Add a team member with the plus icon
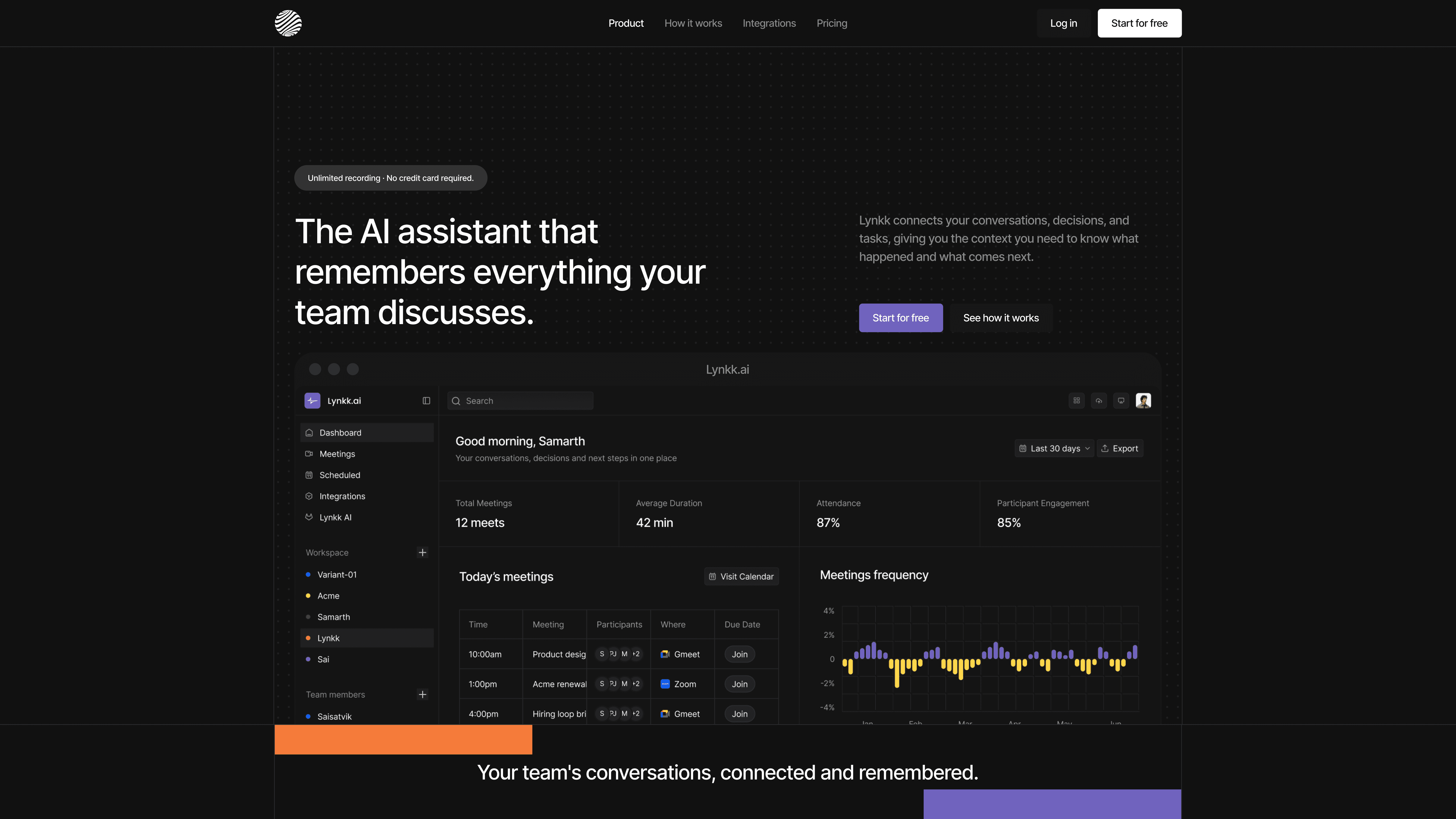The width and height of the screenshot is (1456, 819). click(422, 694)
